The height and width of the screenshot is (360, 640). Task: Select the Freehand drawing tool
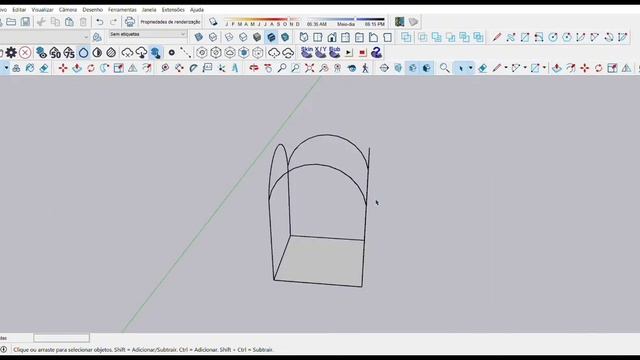tap(510, 37)
